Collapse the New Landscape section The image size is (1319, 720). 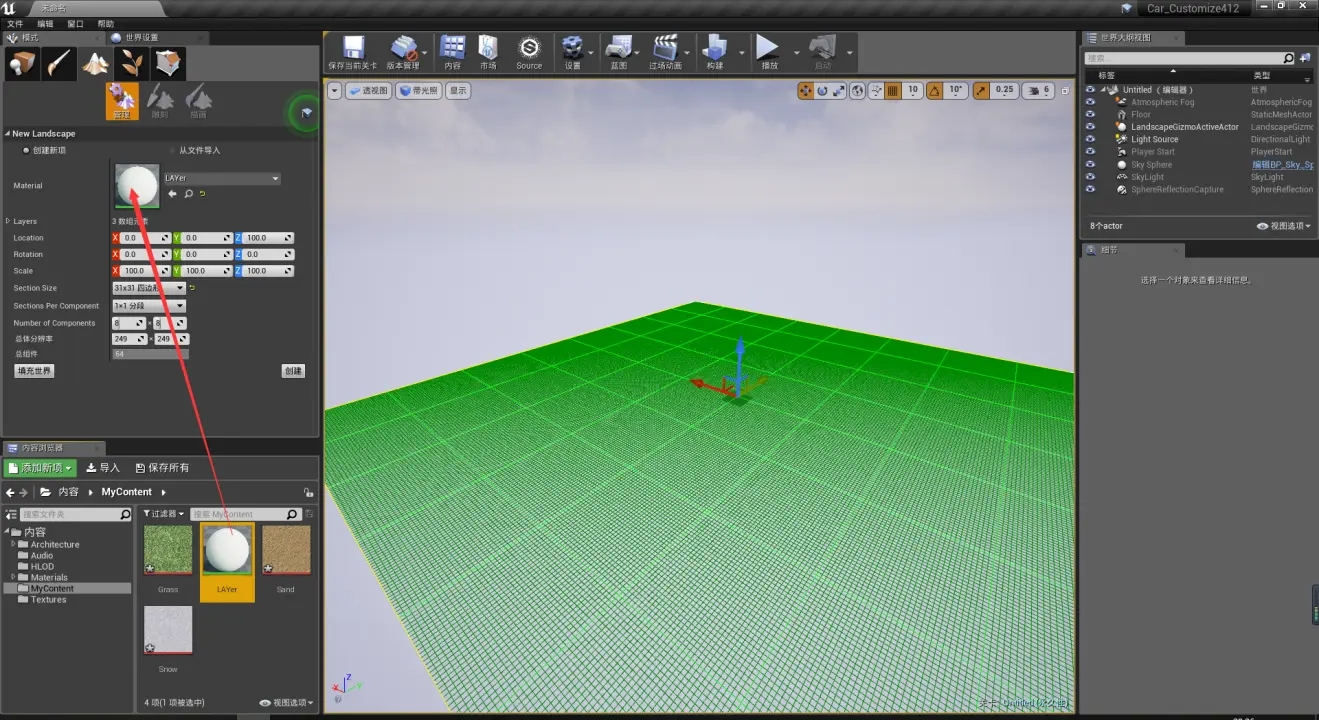tap(7, 133)
